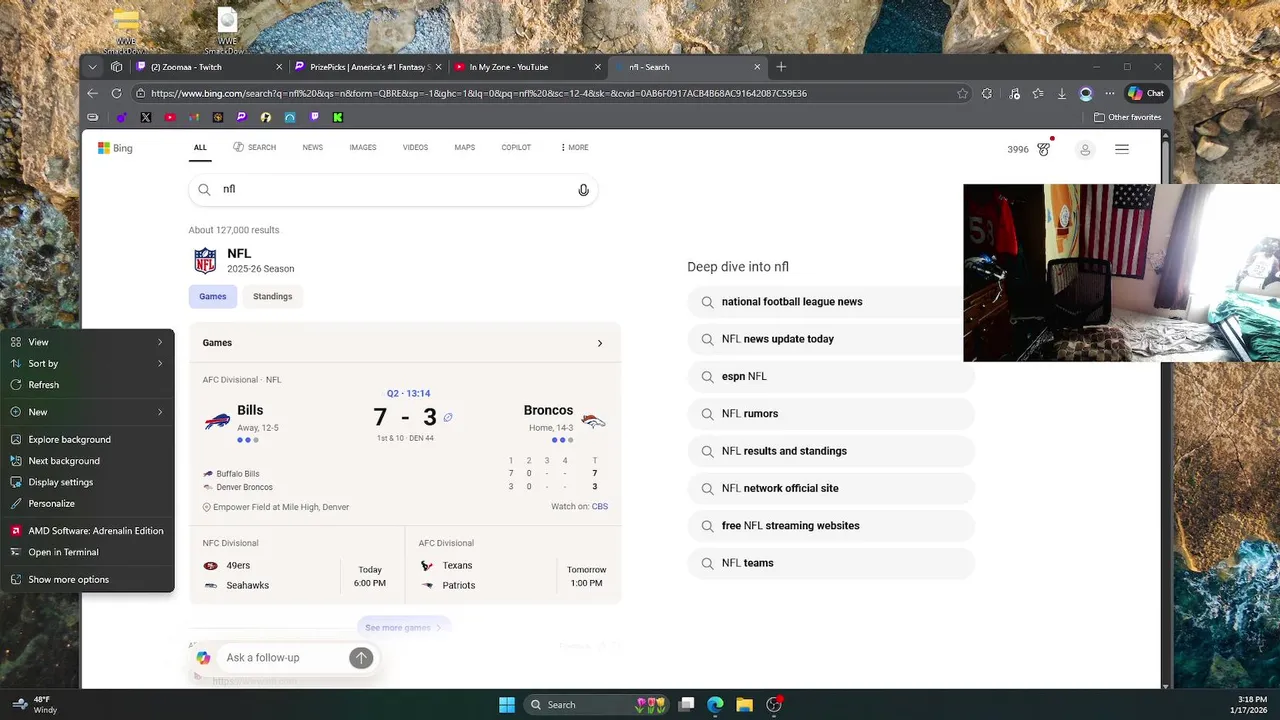Open the Downloads icon in toolbar

click(x=1062, y=93)
